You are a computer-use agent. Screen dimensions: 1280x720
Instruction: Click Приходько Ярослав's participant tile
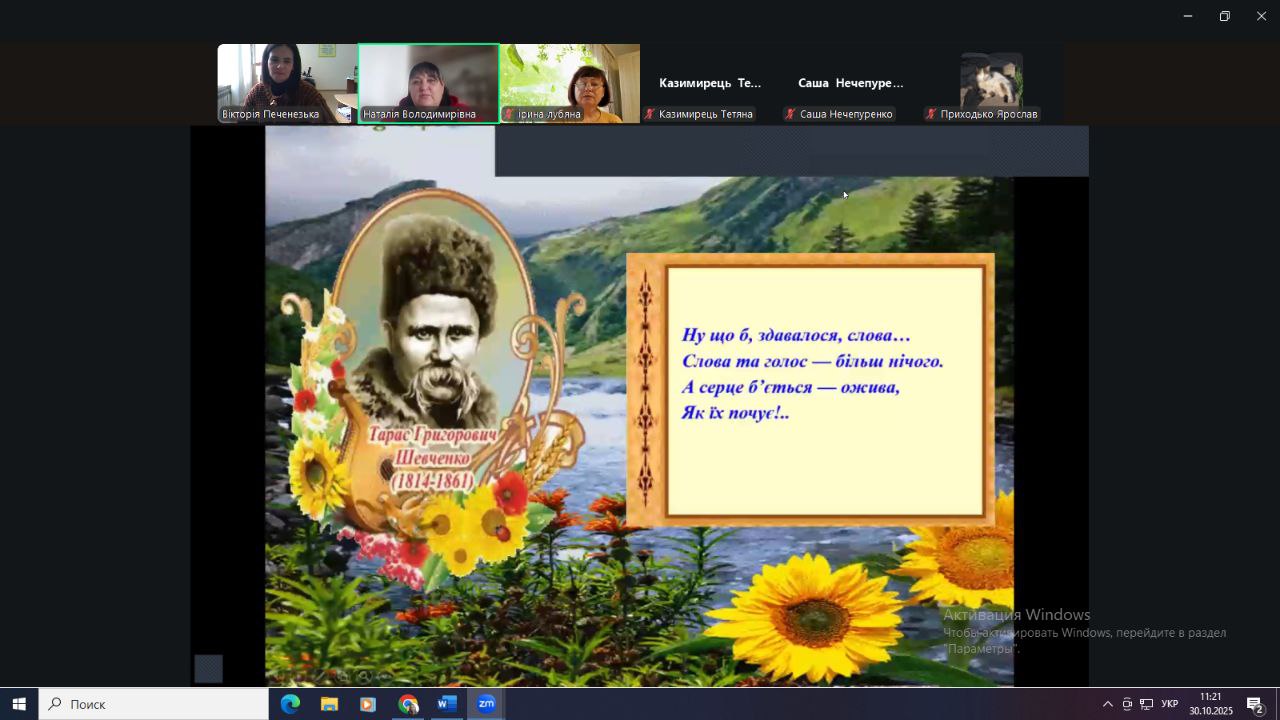click(x=992, y=83)
